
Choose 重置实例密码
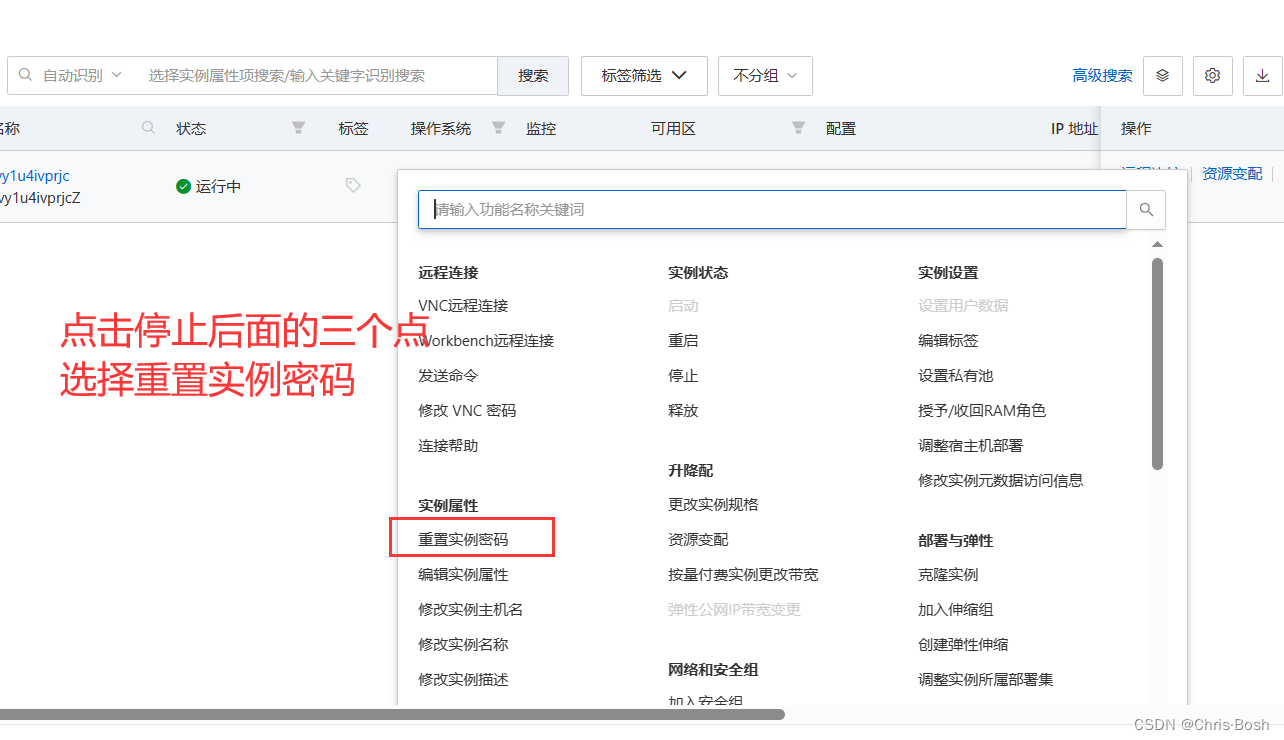click(463, 540)
